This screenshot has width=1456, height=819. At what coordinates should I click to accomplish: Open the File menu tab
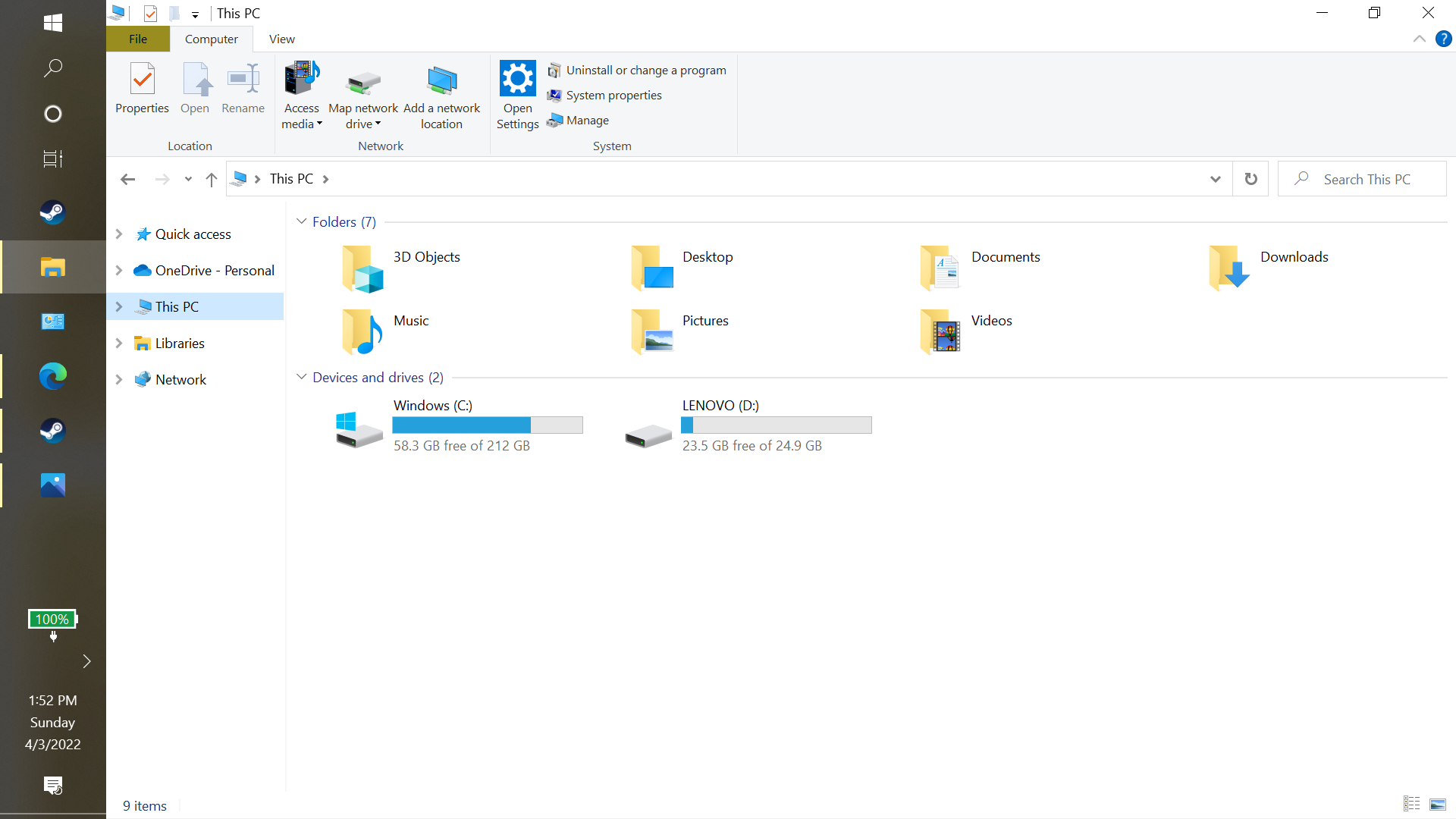[138, 39]
